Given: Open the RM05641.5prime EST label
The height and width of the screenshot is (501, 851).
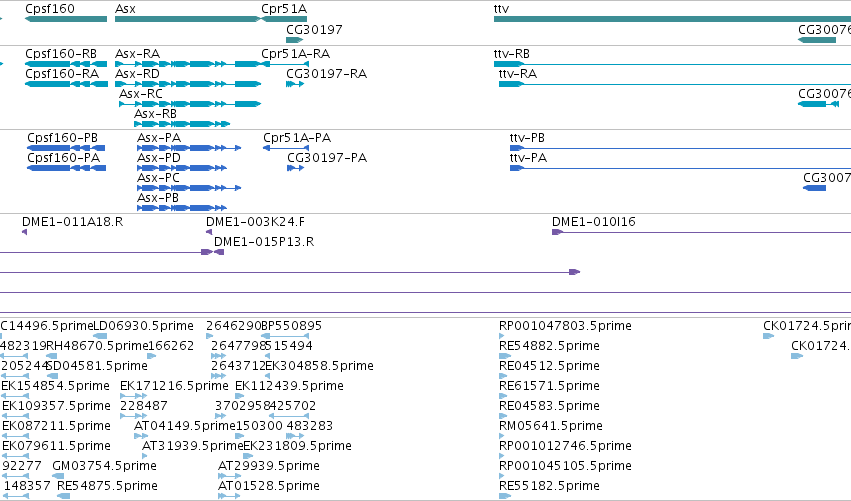Looking at the screenshot, I should 550,427.
